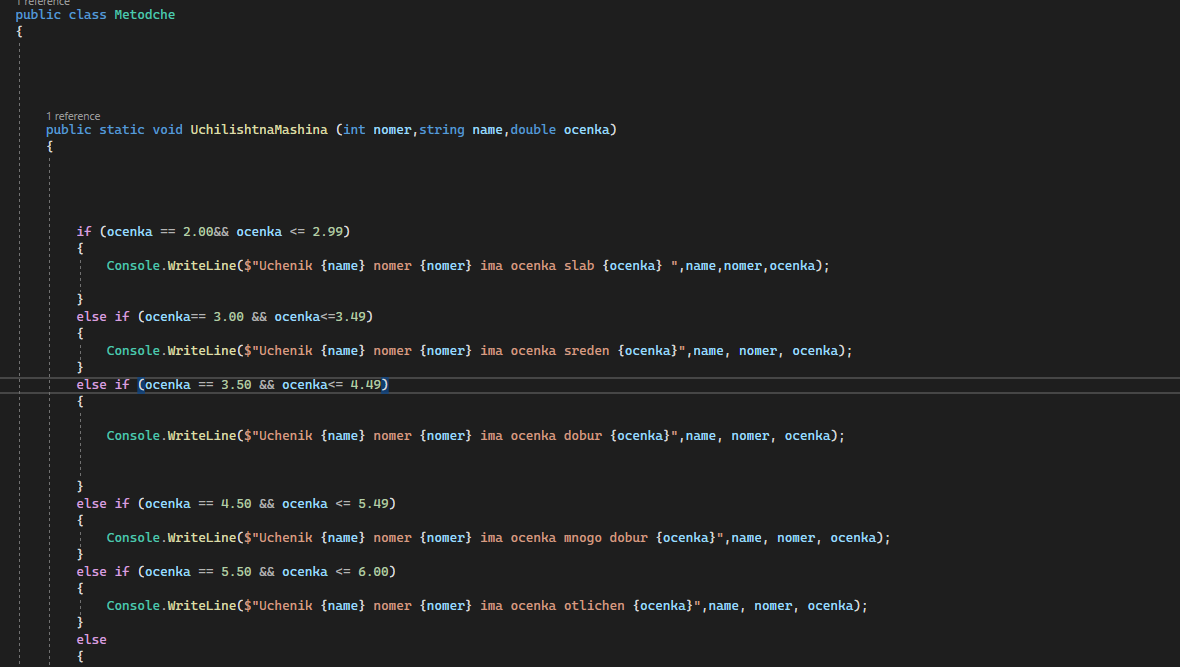
Task: Click '1 reference' above method UchilishtnaMashina
Action: 73,116
